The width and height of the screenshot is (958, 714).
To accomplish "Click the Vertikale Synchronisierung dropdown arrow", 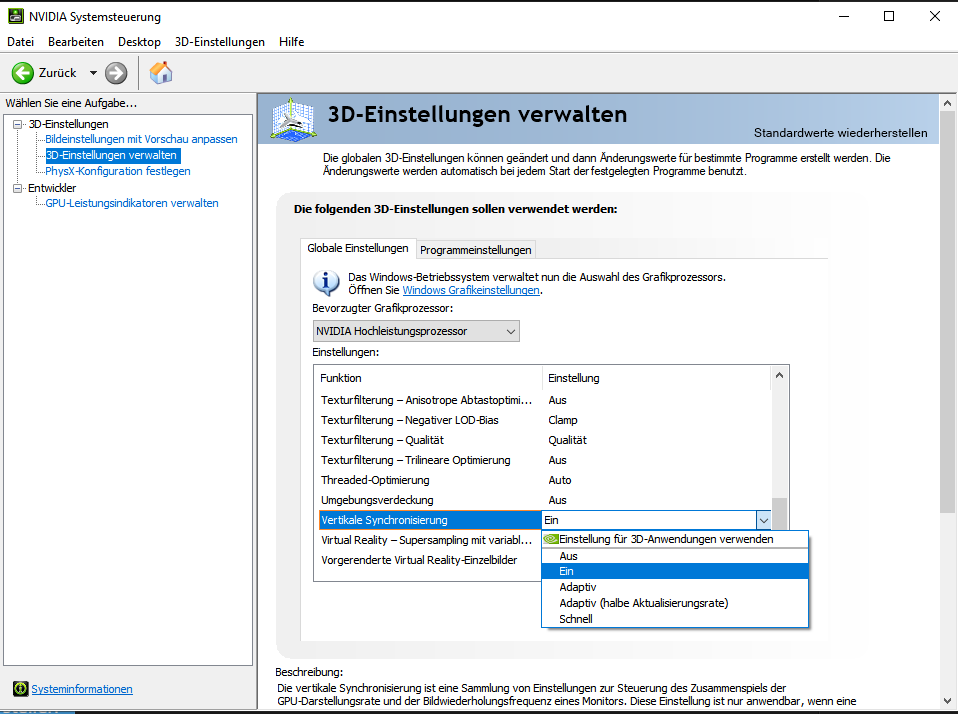I will coord(764,520).
